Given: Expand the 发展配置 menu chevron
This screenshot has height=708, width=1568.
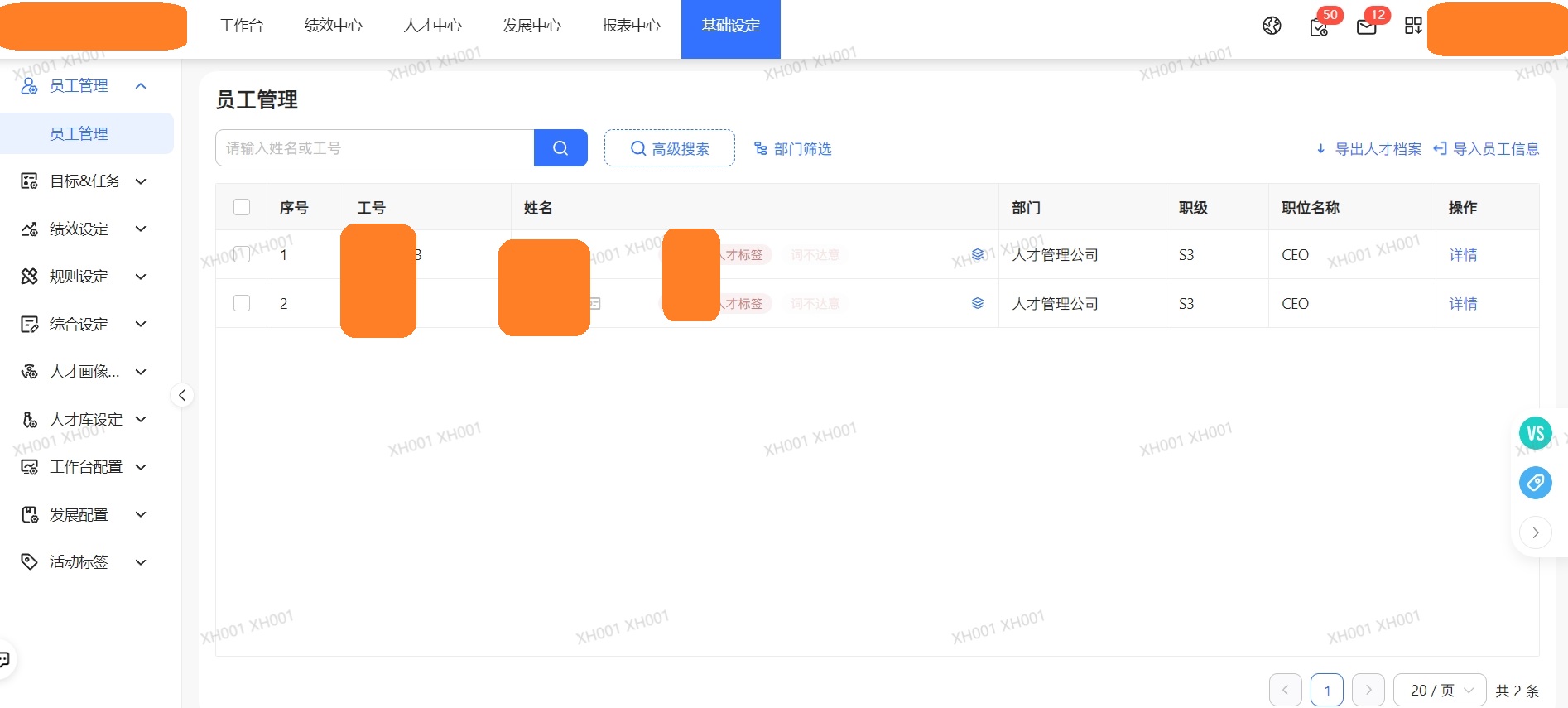Looking at the screenshot, I should [141, 515].
